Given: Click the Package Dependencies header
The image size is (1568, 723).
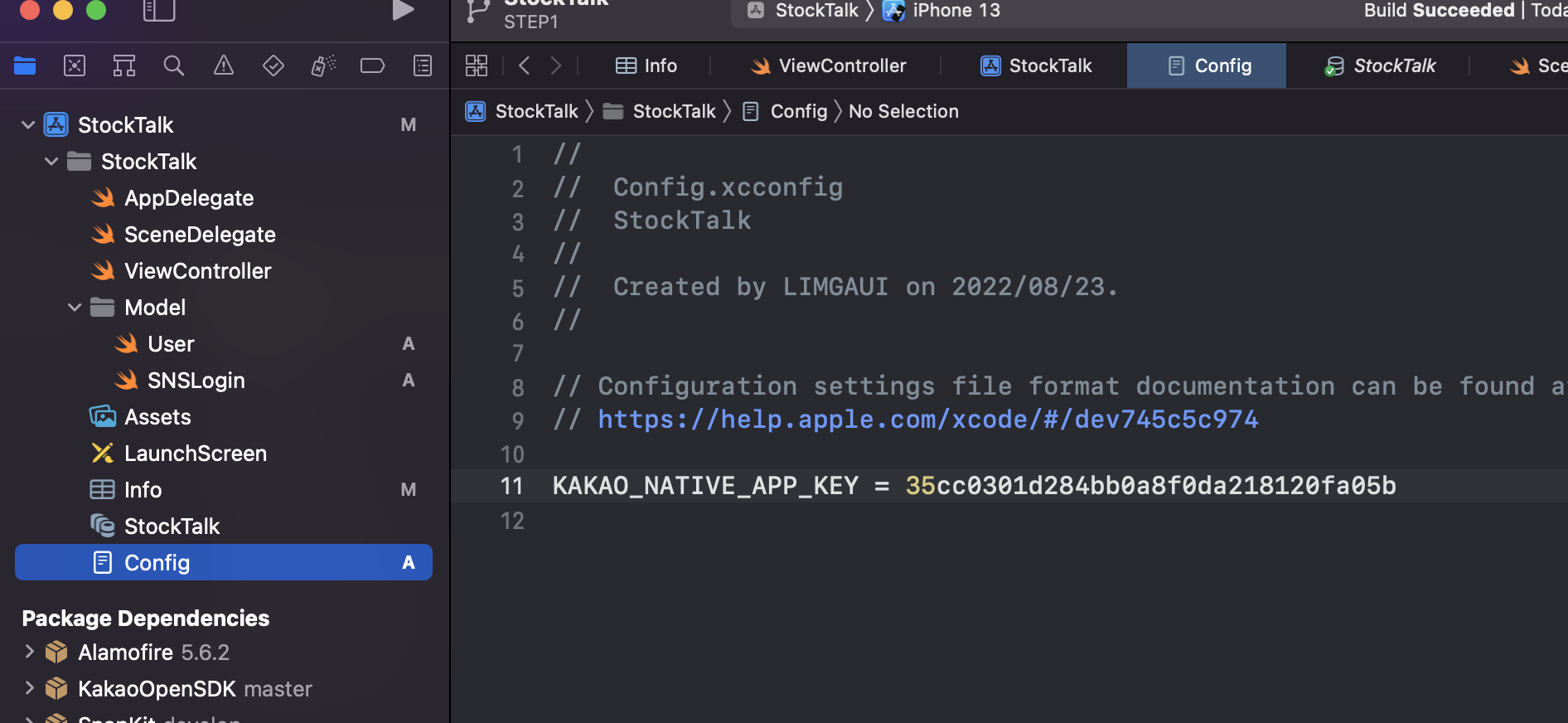Looking at the screenshot, I should [146, 619].
